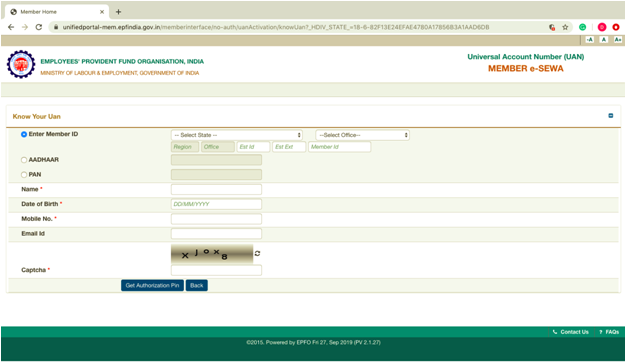The width and height of the screenshot is (625, 362).
Task: Open the FAQs link in footer
Action: [609, 332]
